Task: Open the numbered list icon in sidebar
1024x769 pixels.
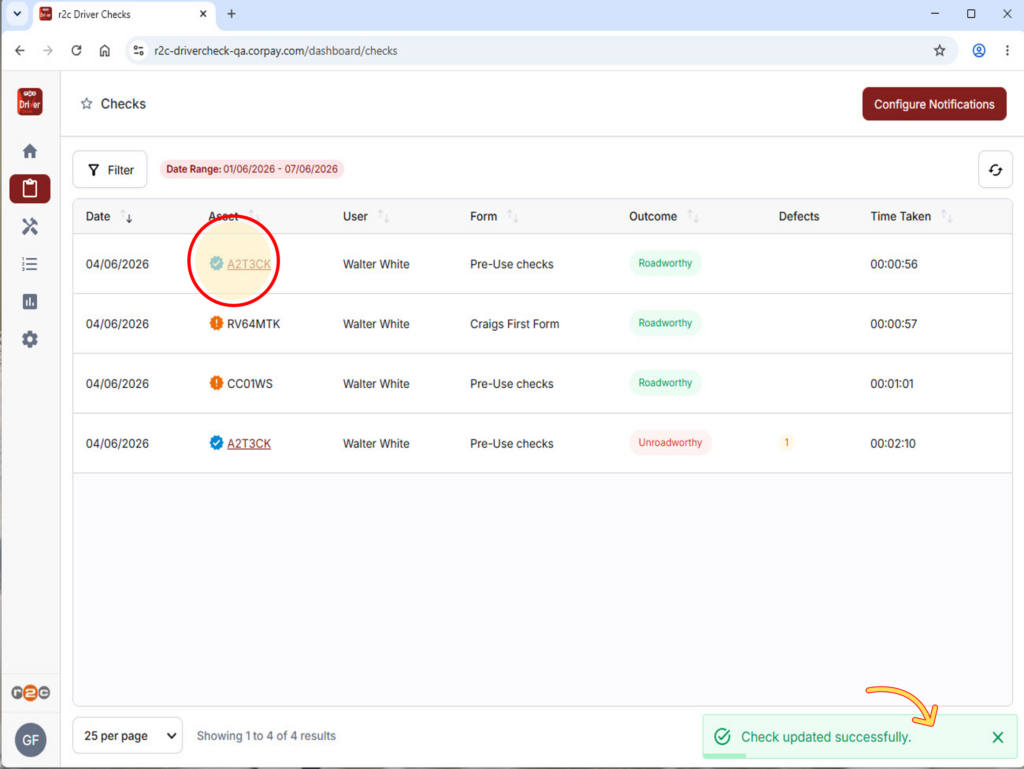Action: [29, 264]
